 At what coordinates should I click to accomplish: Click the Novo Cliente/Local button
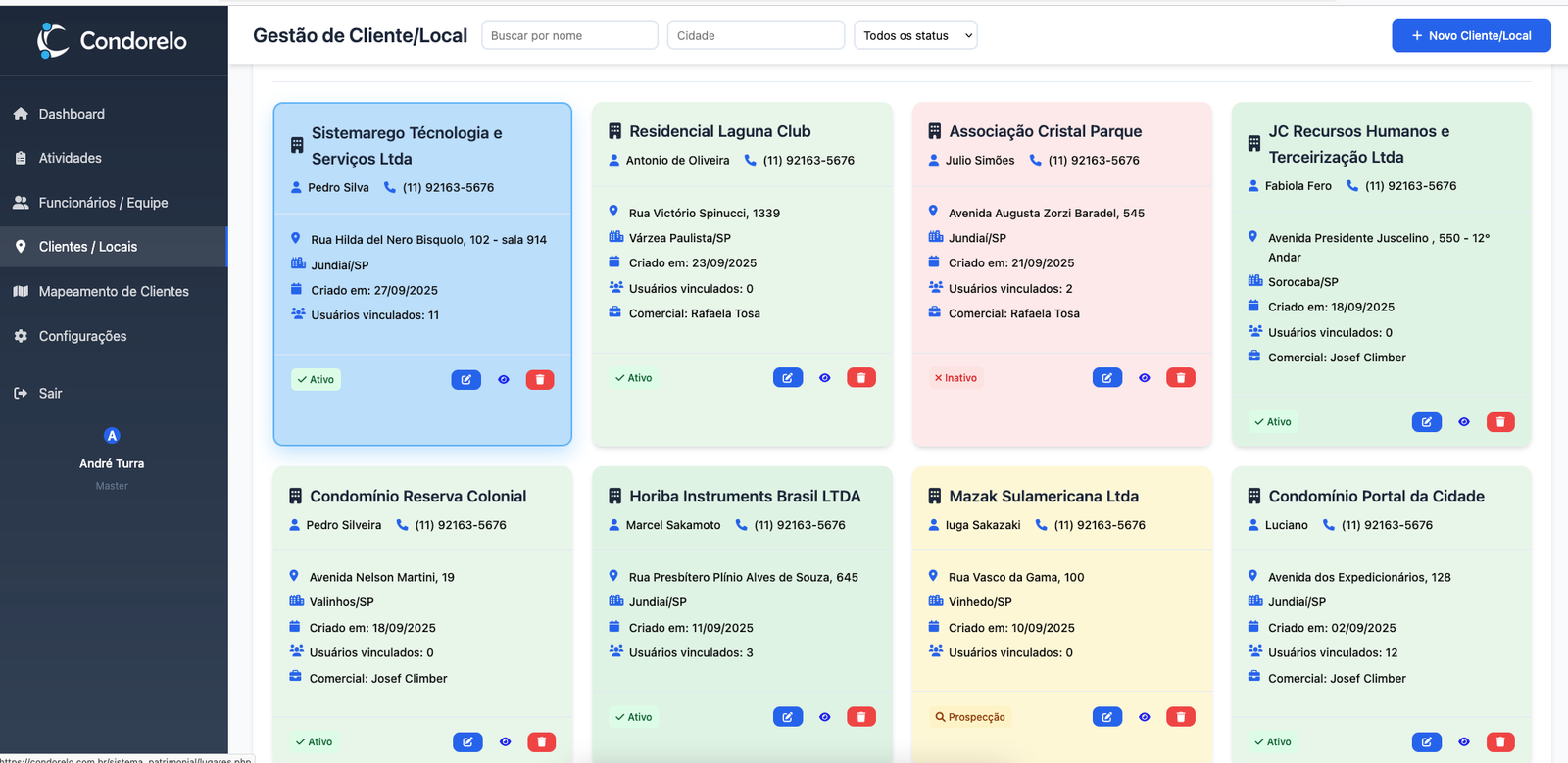(1470, 36)
